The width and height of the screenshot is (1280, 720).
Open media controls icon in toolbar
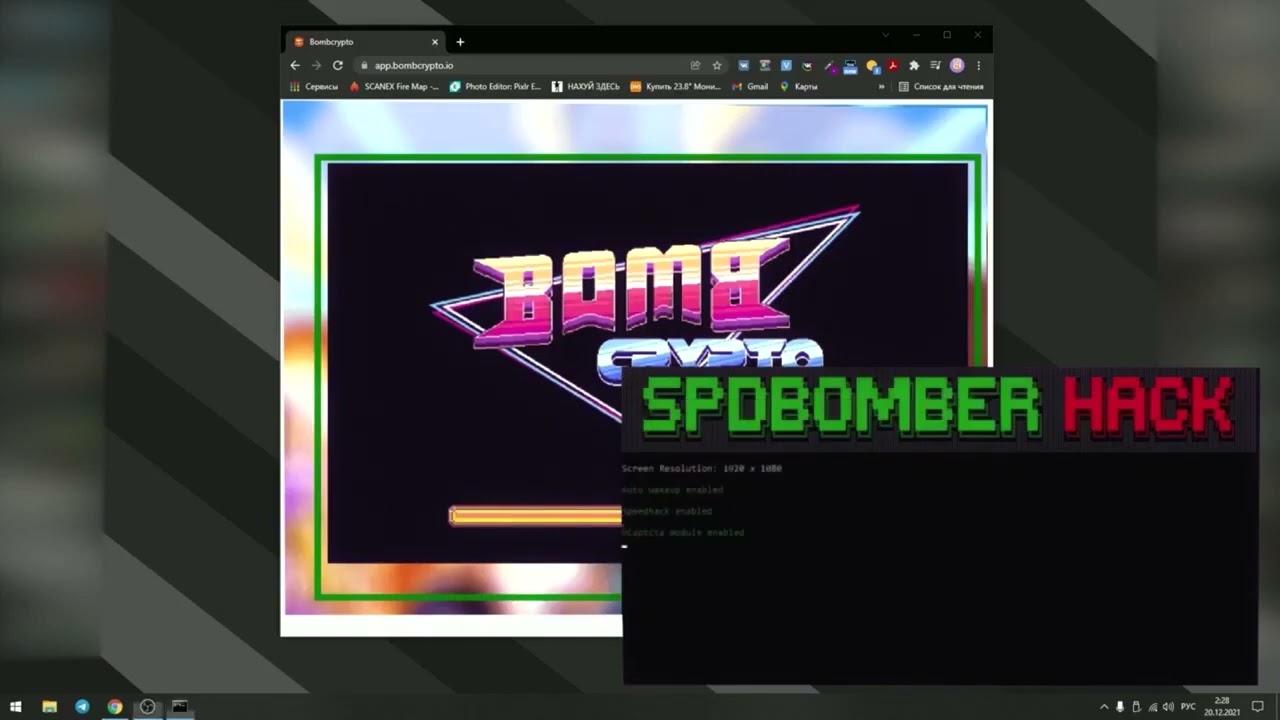pyautogui.click(x=935, y=65)
